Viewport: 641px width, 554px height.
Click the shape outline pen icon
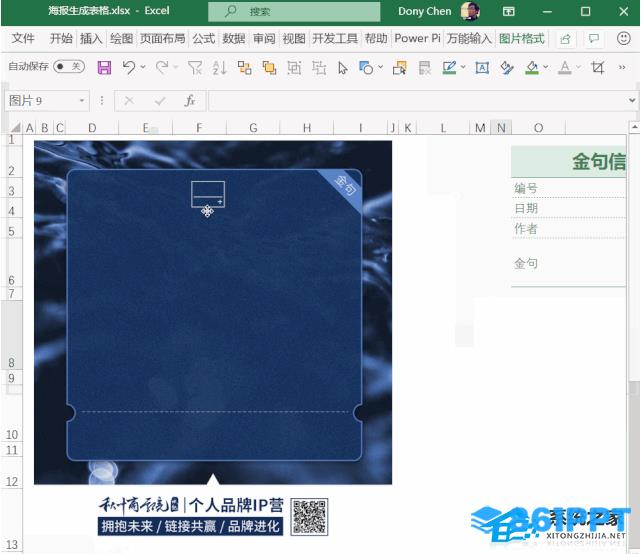click(x=449, y=67)
